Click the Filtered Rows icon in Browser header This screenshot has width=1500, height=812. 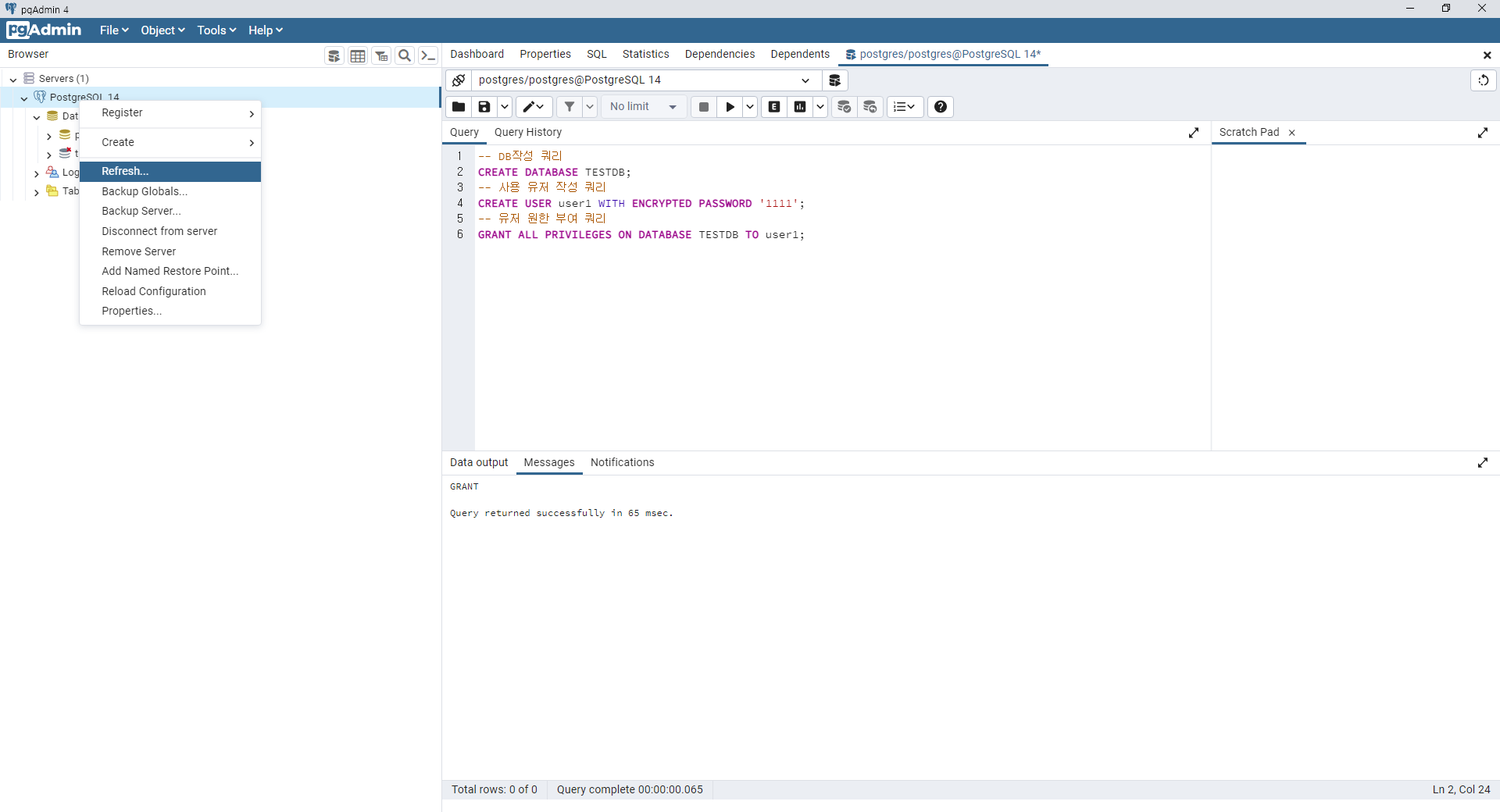click(x=381, y=55)
